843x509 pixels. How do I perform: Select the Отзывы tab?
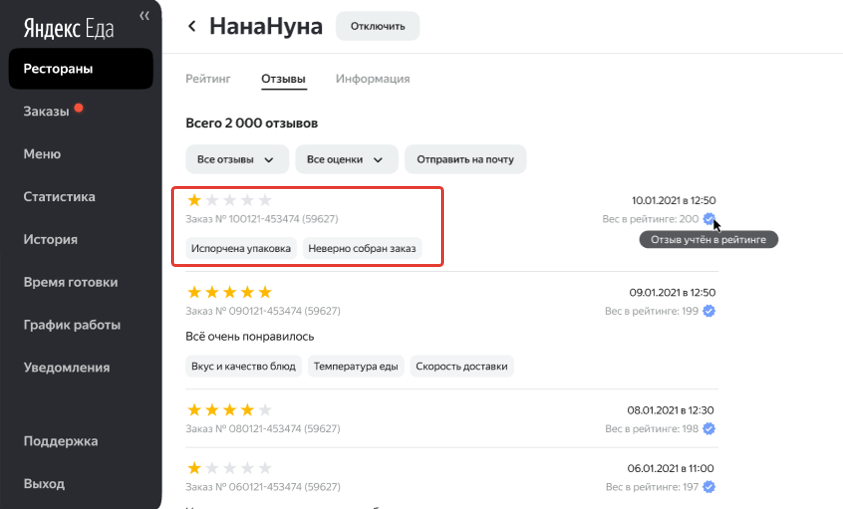pos(283,79)
